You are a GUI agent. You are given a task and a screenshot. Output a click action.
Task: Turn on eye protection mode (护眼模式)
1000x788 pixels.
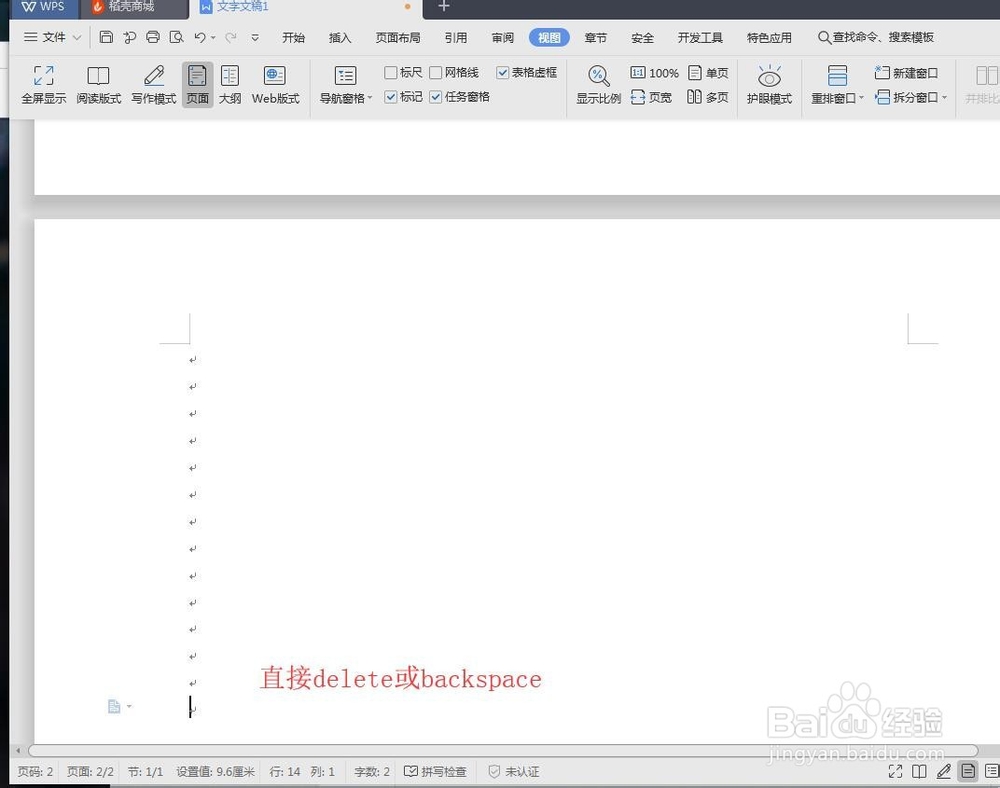click(769, 84)
